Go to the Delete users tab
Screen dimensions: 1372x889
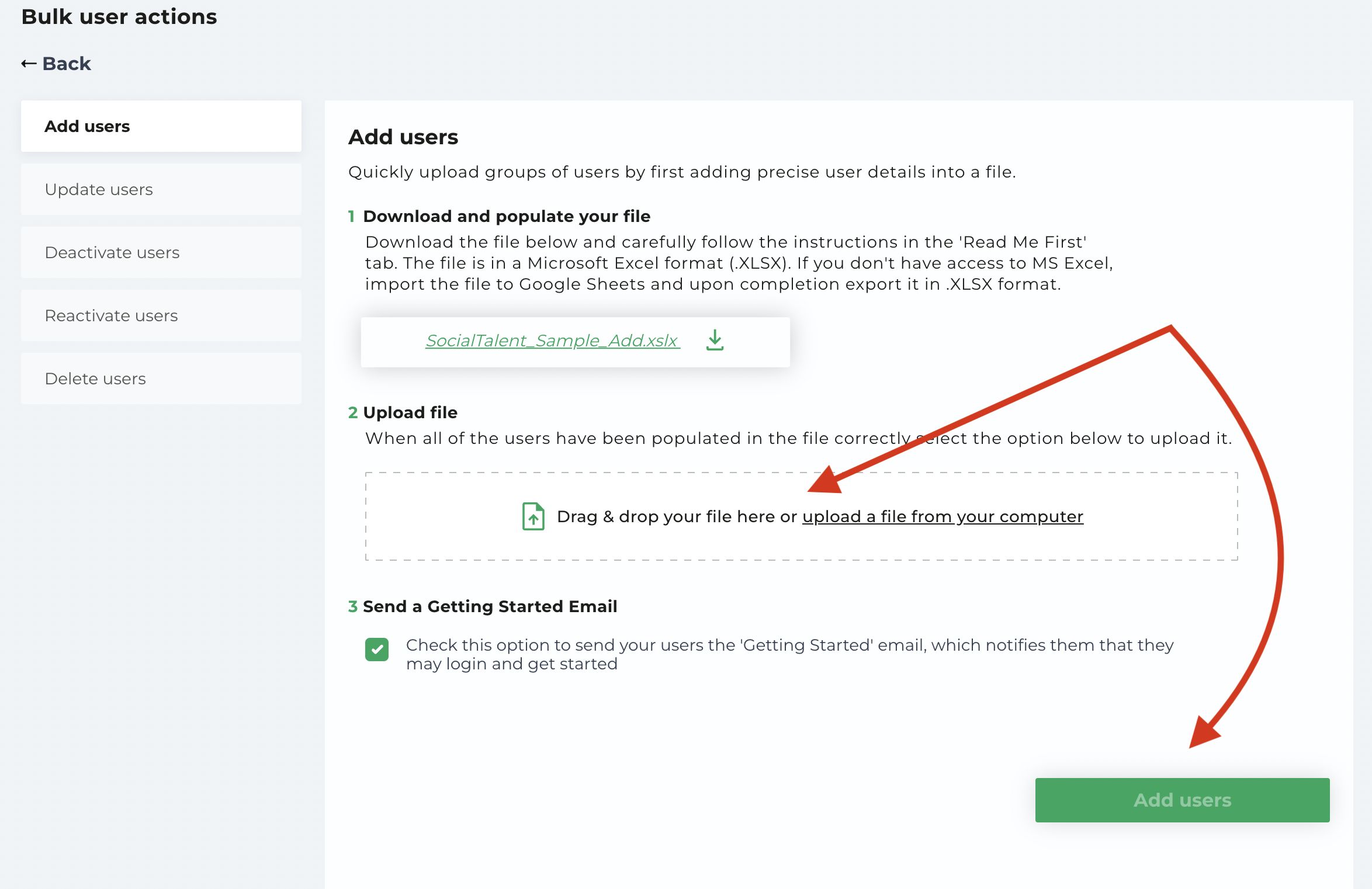(161, 378)
